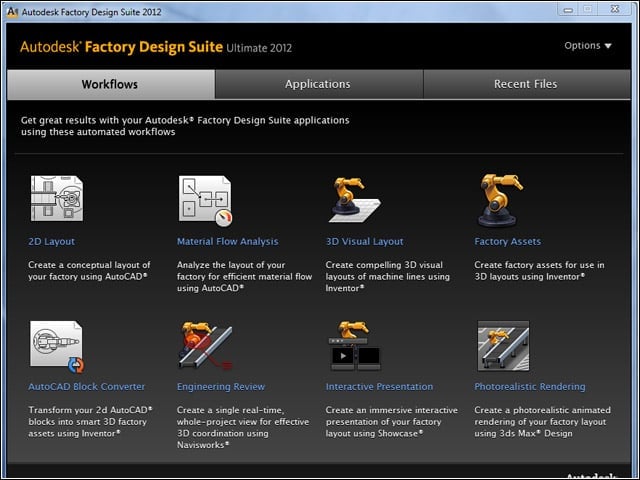Switch to the Workflows tab

coord(111,84)
